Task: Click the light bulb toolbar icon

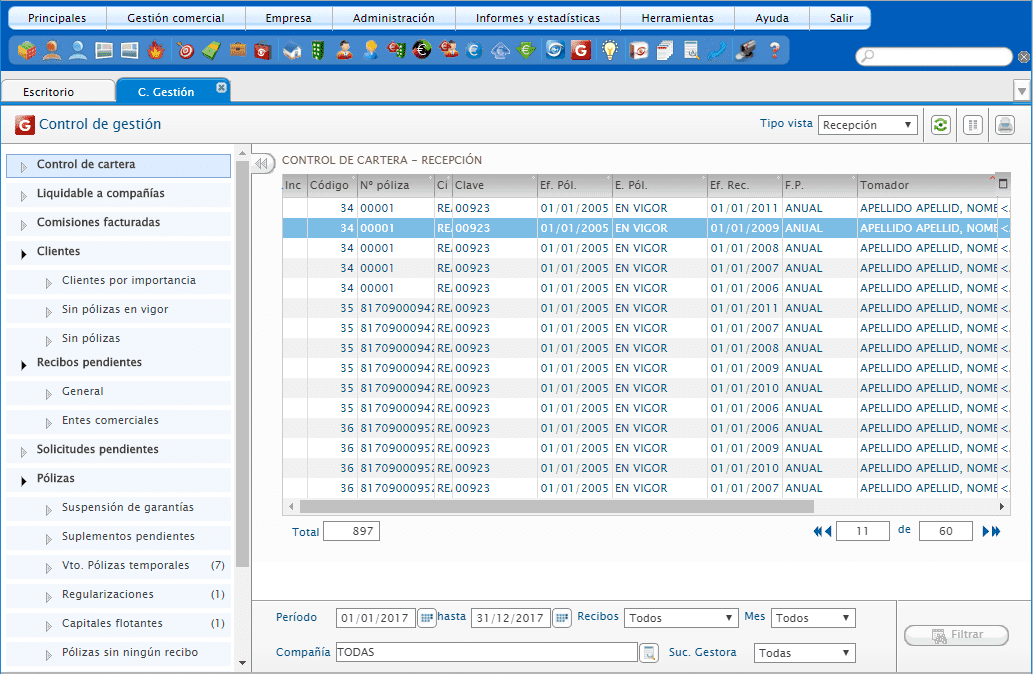Action: [x=610, y=50]
